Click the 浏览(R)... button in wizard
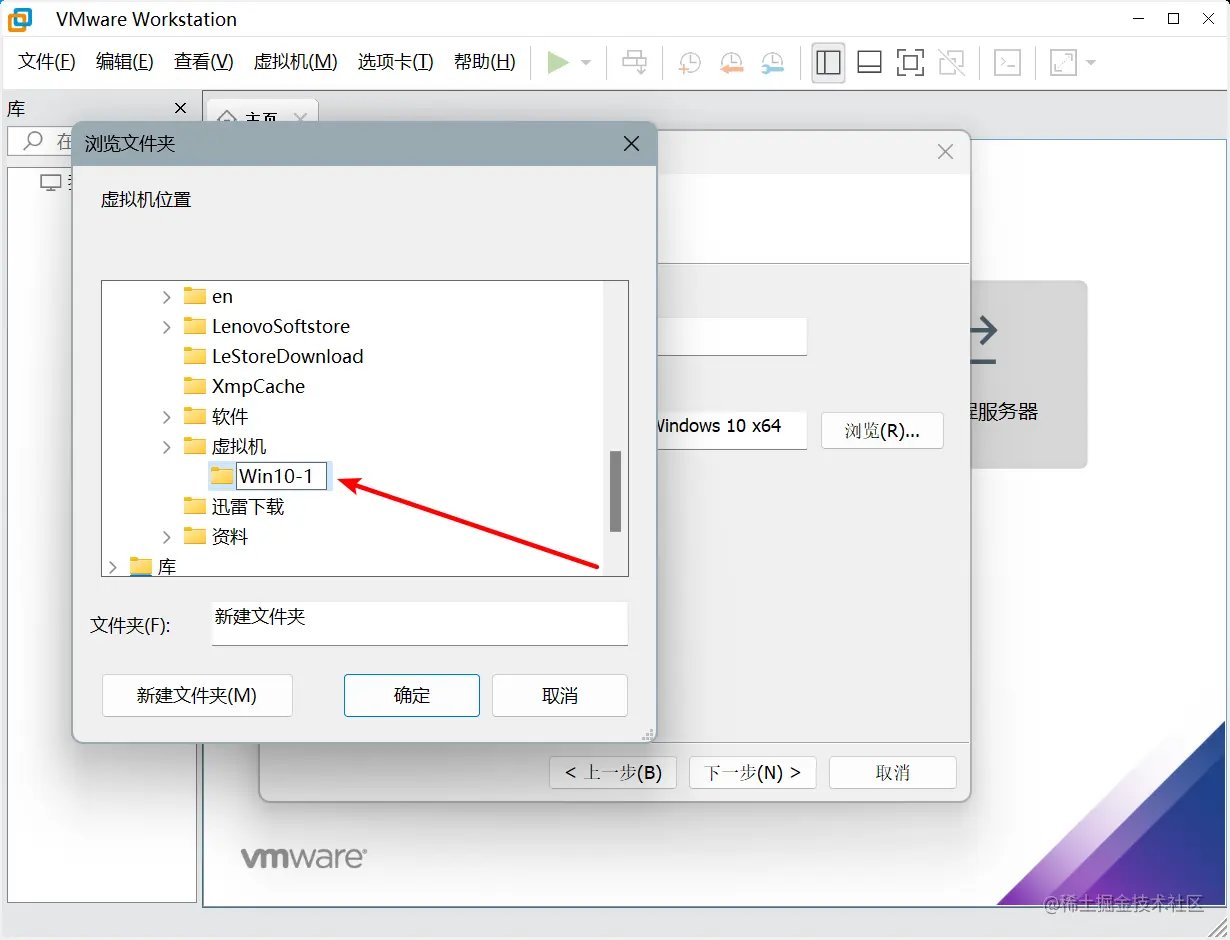Viewport: 1230px width, 940px height. point(882,431)
